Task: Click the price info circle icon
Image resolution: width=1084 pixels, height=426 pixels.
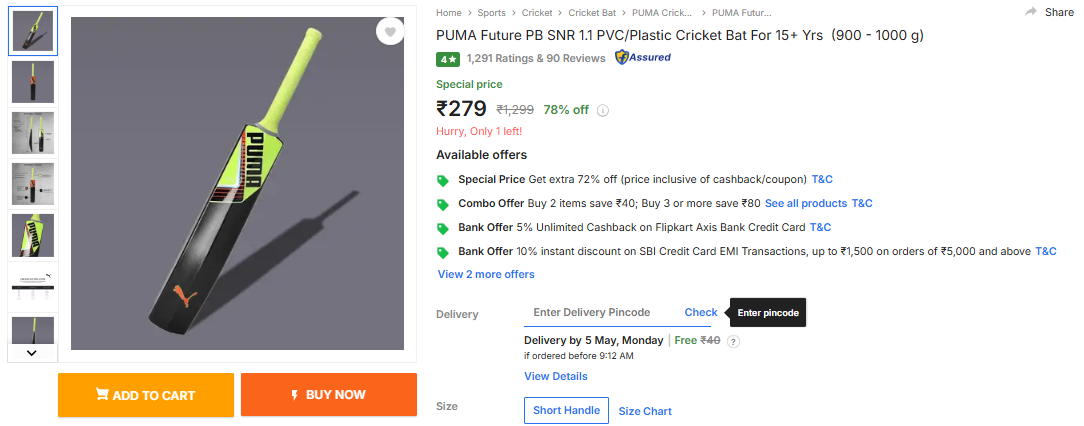Action: [603, 111]
